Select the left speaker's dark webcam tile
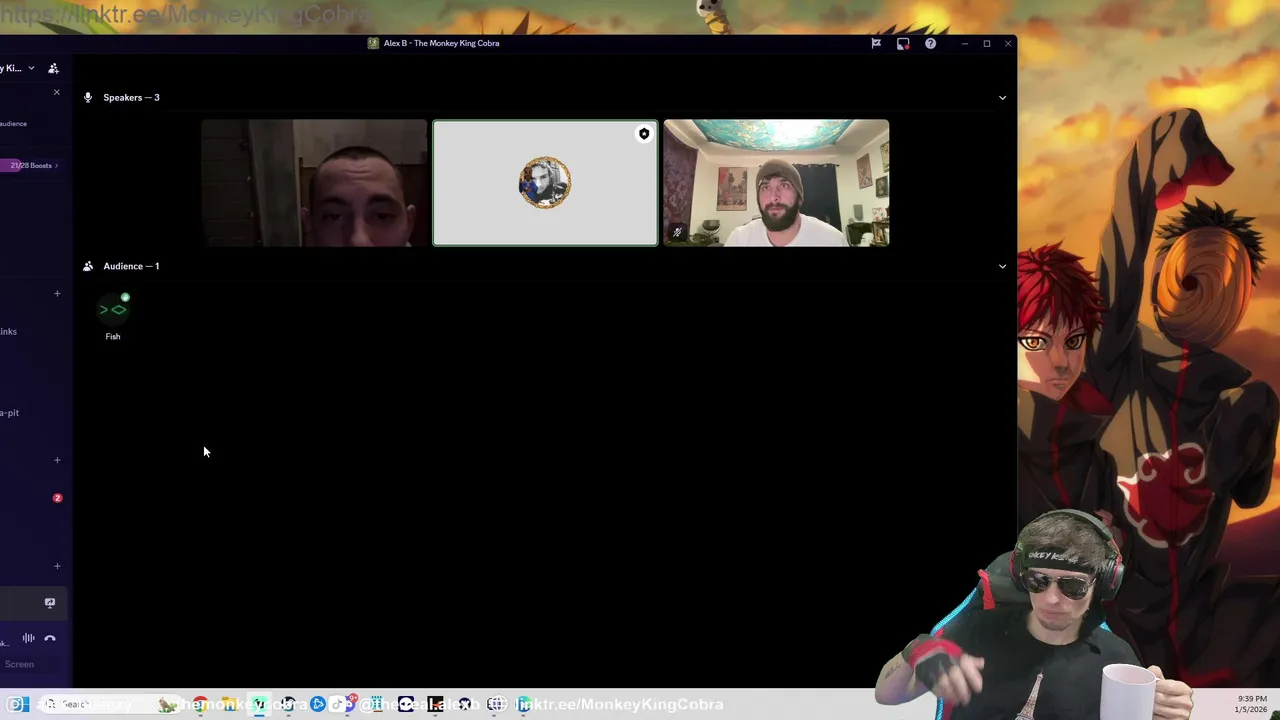This screenshot has height=720, width=1280. click(314, 183)
